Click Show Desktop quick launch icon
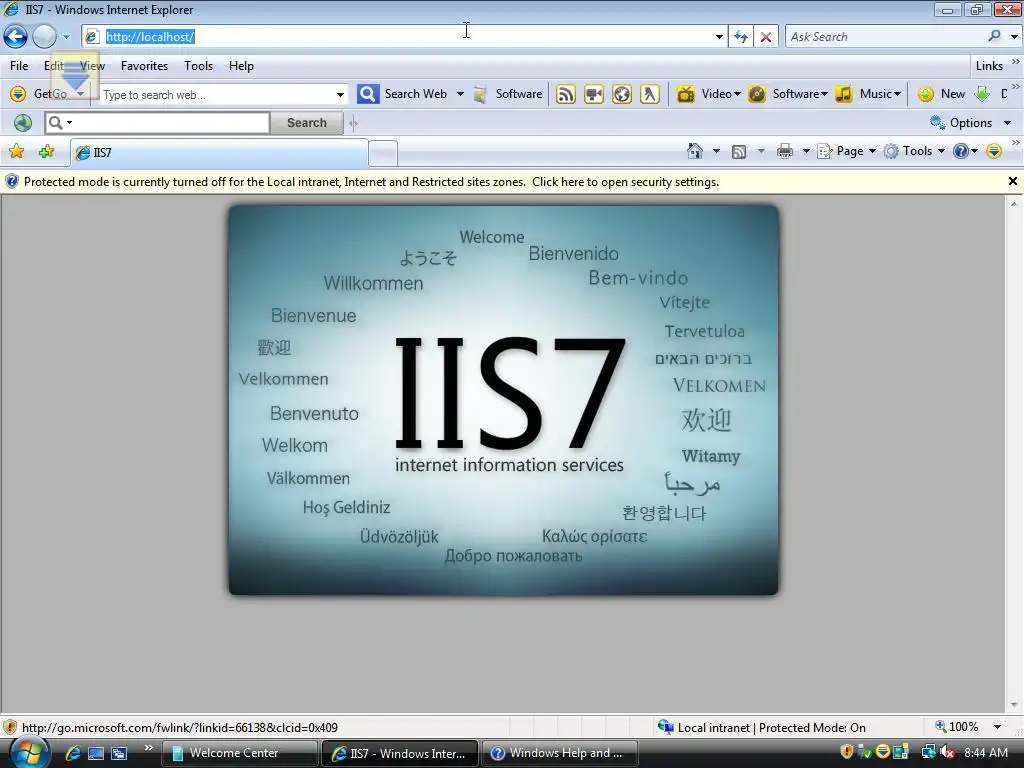 click(96, 753)
